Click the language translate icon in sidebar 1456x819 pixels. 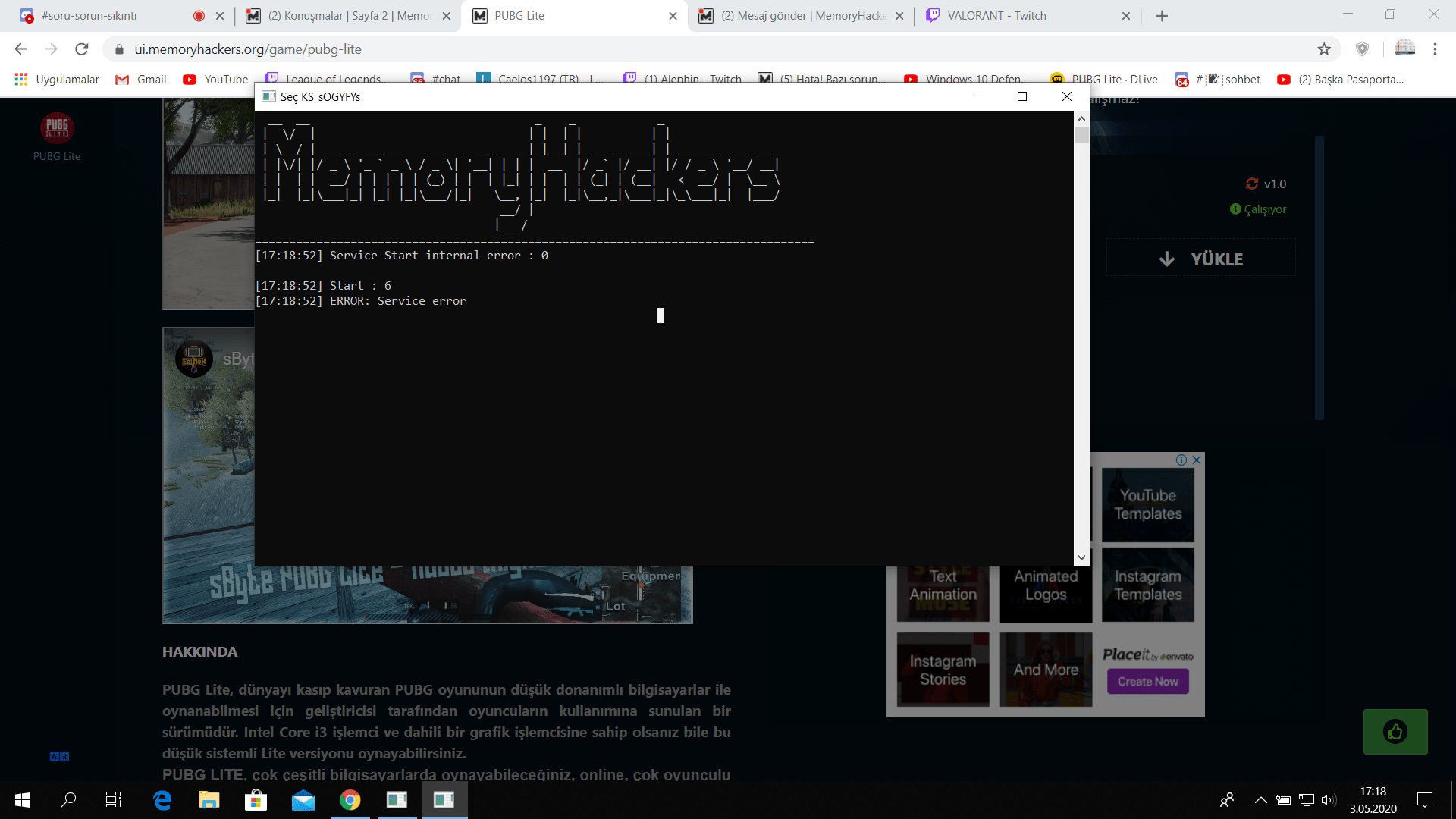coord(59,756)
